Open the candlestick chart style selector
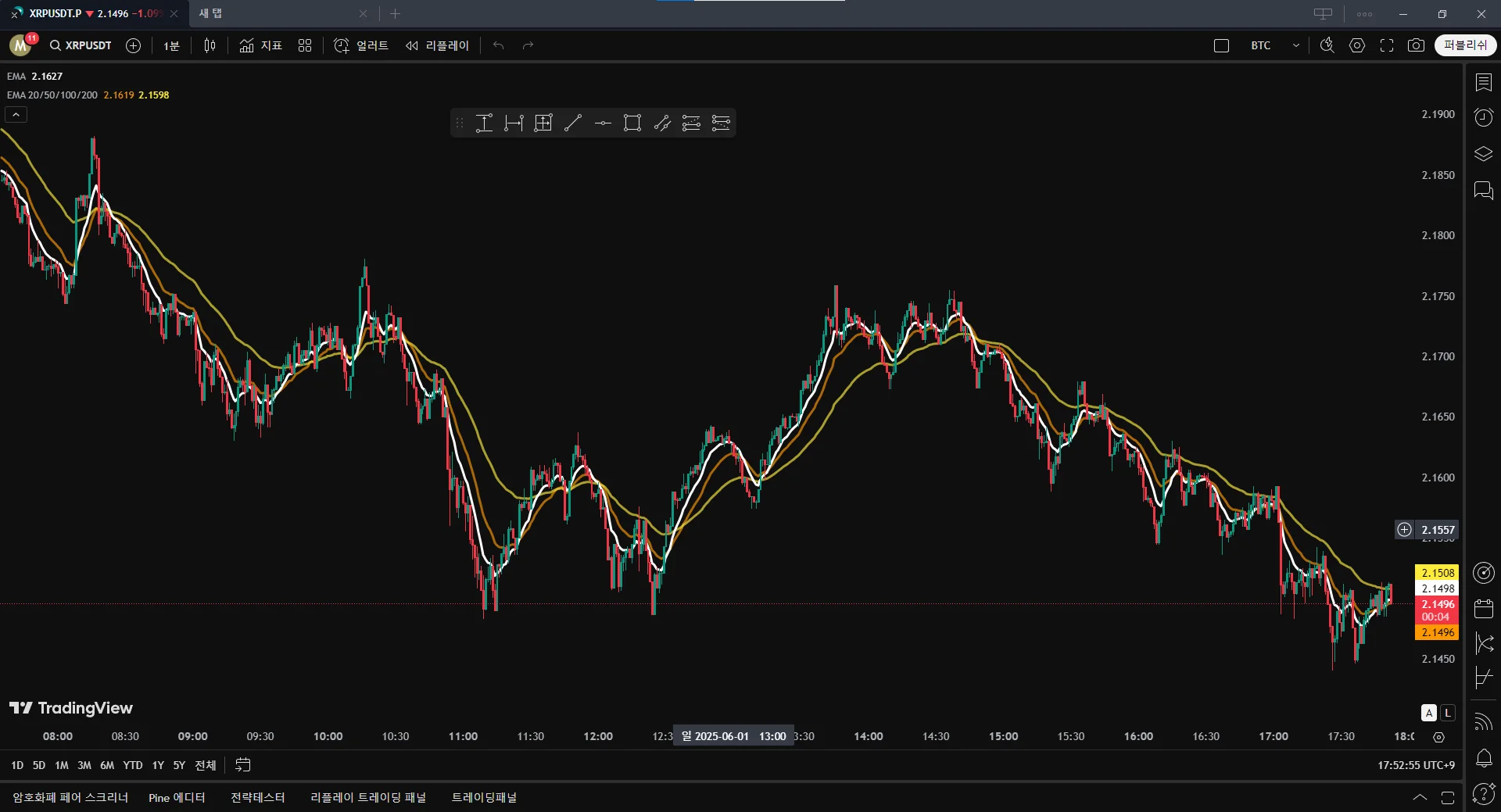Screen dimensions: 1501x812 210,45
